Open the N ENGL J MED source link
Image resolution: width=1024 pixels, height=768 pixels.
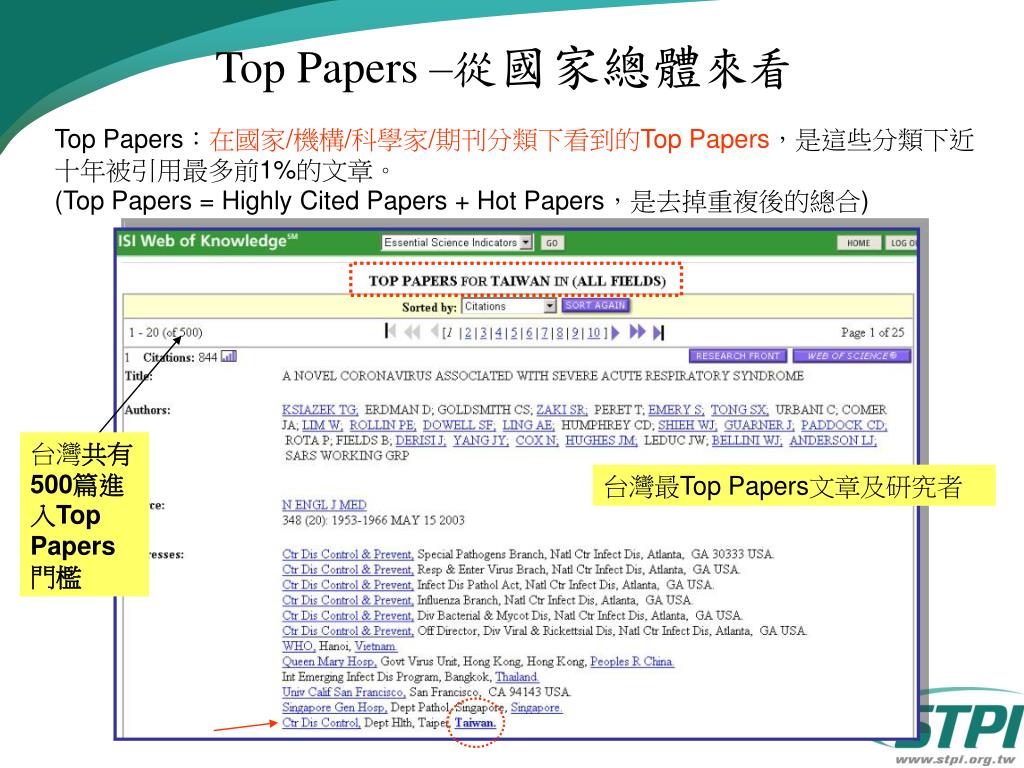click(324, 505)
